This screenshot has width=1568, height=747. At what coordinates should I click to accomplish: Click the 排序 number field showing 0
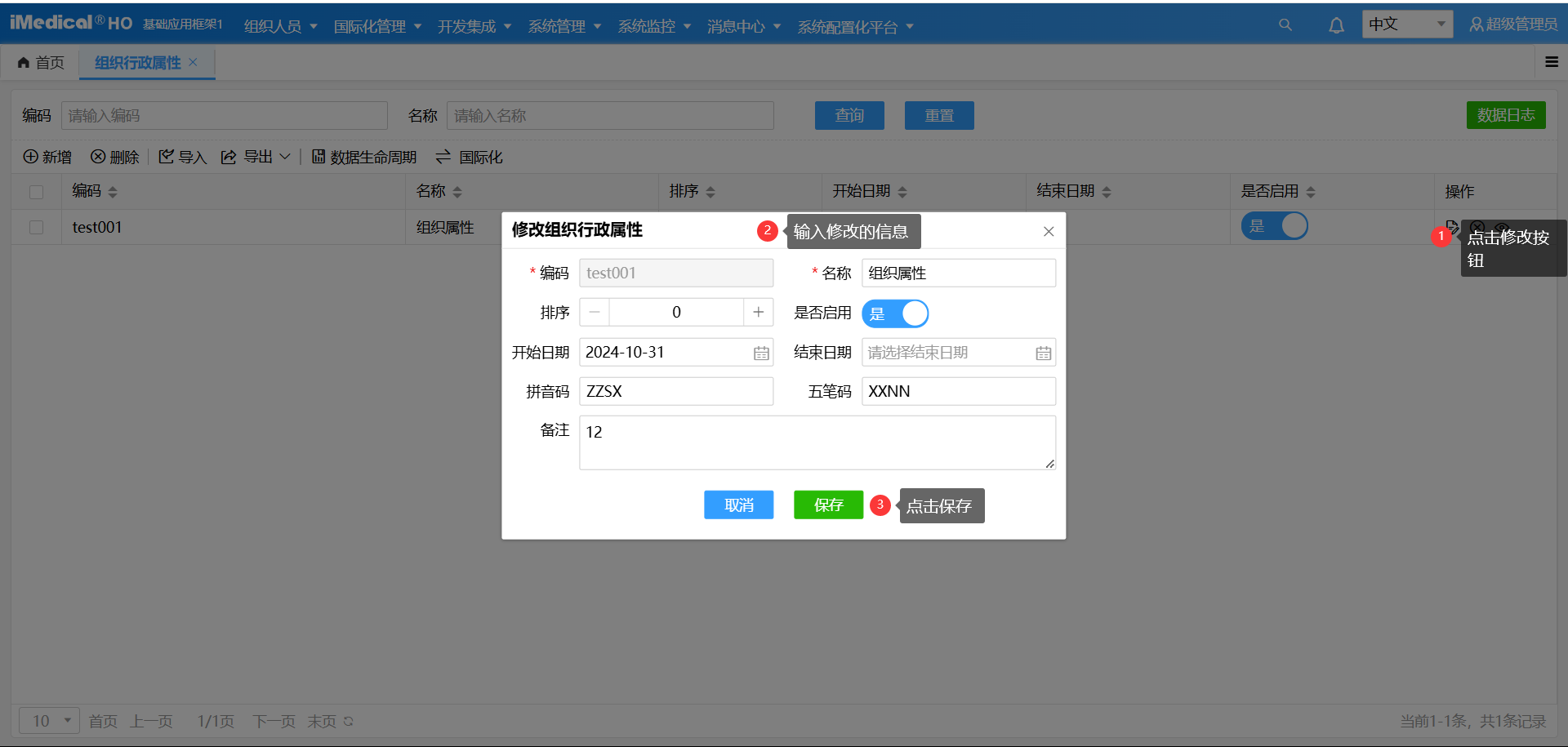pos(676,312)
